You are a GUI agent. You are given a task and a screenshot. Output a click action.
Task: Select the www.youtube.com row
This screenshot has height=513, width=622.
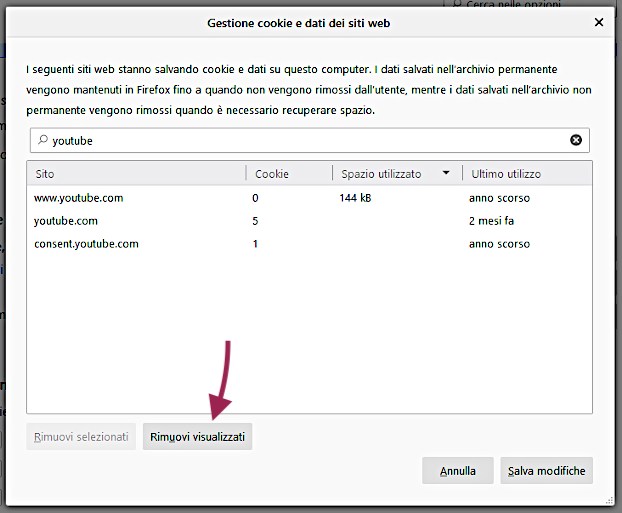coord(309,198)
